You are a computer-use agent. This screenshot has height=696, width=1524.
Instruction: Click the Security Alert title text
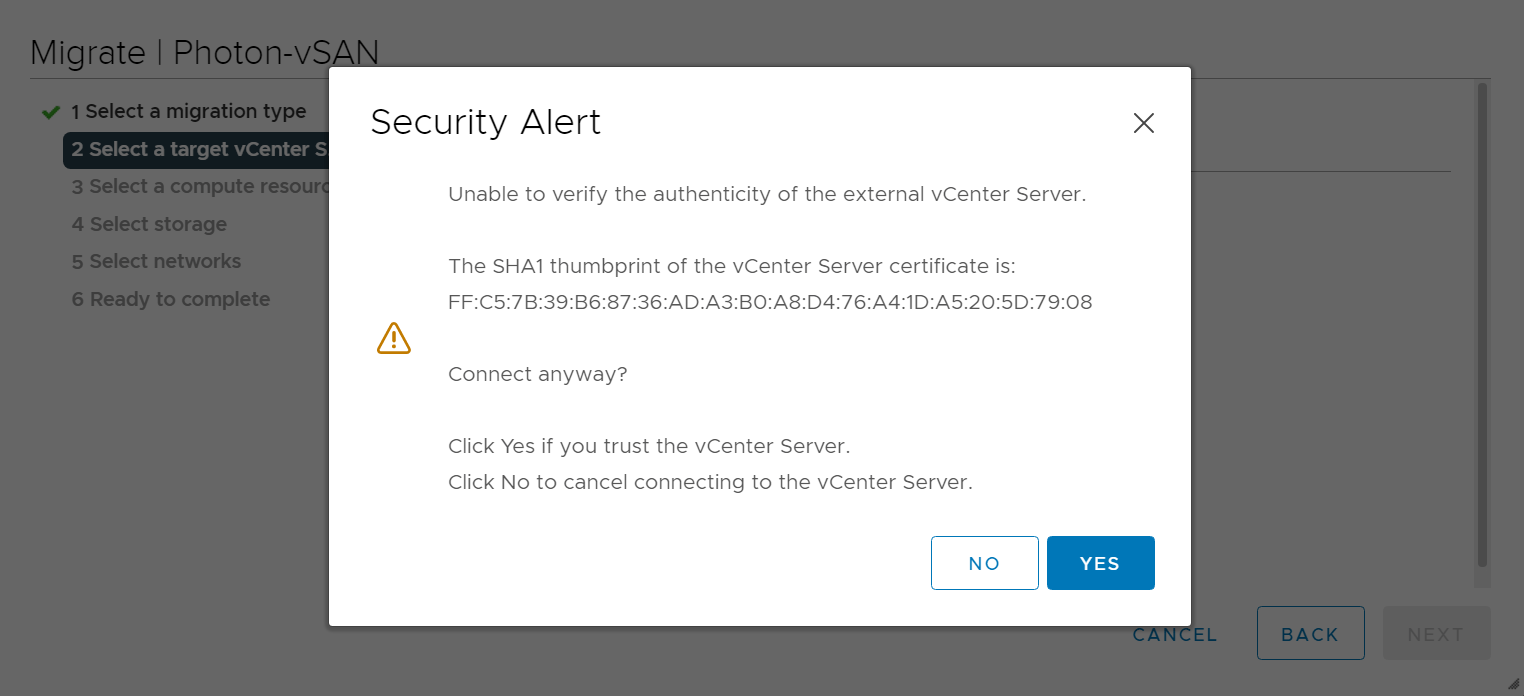point(486,122)
